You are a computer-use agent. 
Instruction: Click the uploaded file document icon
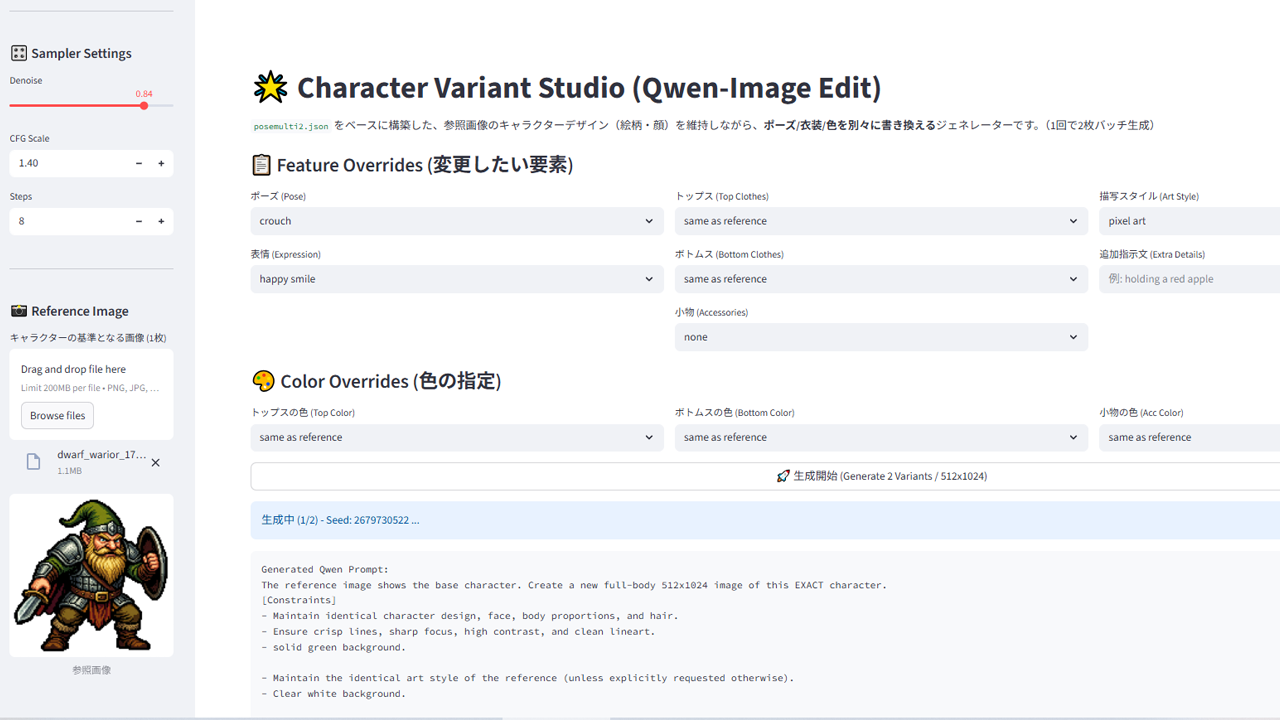(x=33, y=462)
